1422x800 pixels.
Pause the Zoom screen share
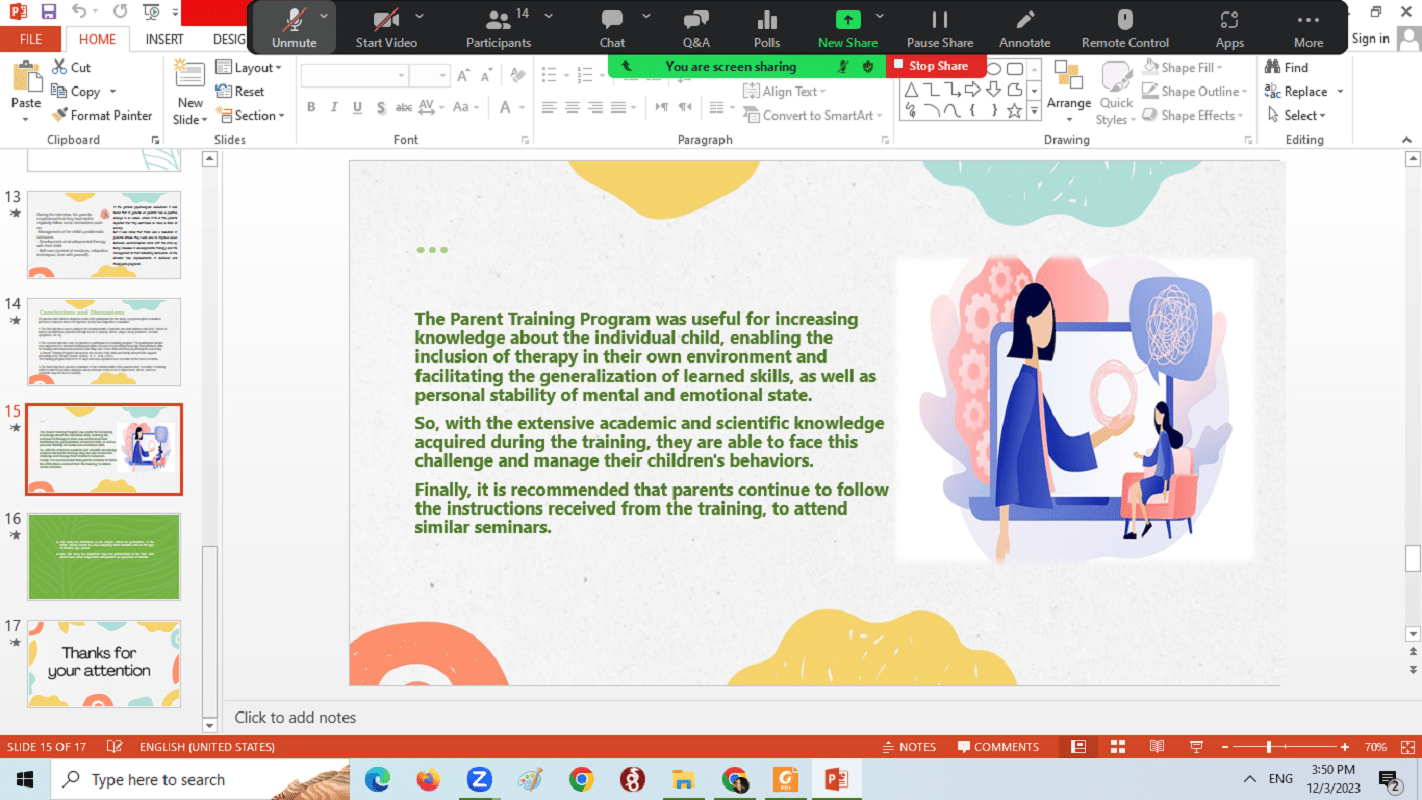[939, 28]
